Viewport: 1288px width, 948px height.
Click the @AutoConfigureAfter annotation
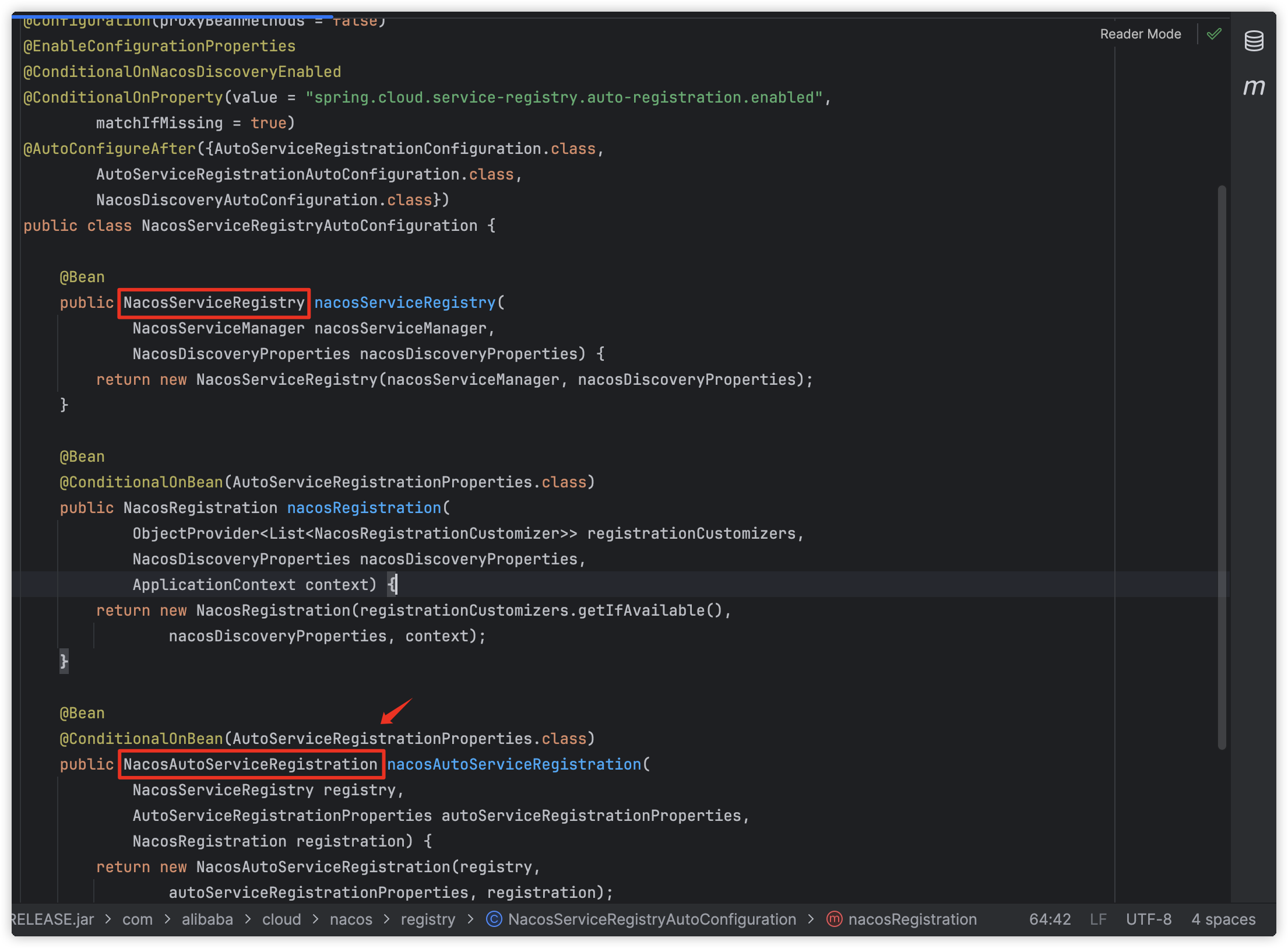pyautogui.click(x=110, y=148)
